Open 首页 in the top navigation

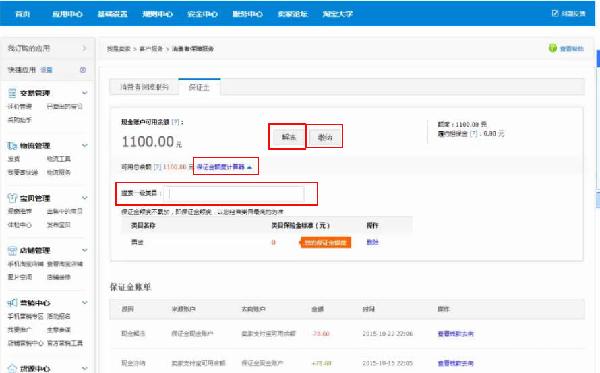[x=22, y=14]
